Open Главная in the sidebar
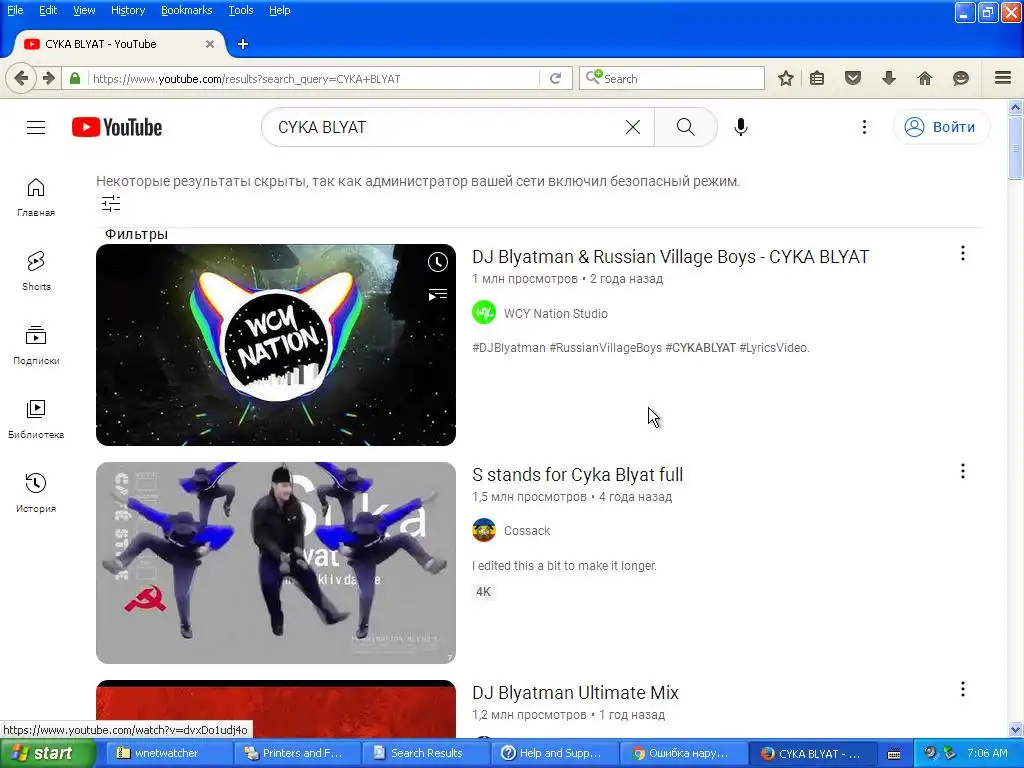Screen dimensions: 1024x768 click(36, 197)
